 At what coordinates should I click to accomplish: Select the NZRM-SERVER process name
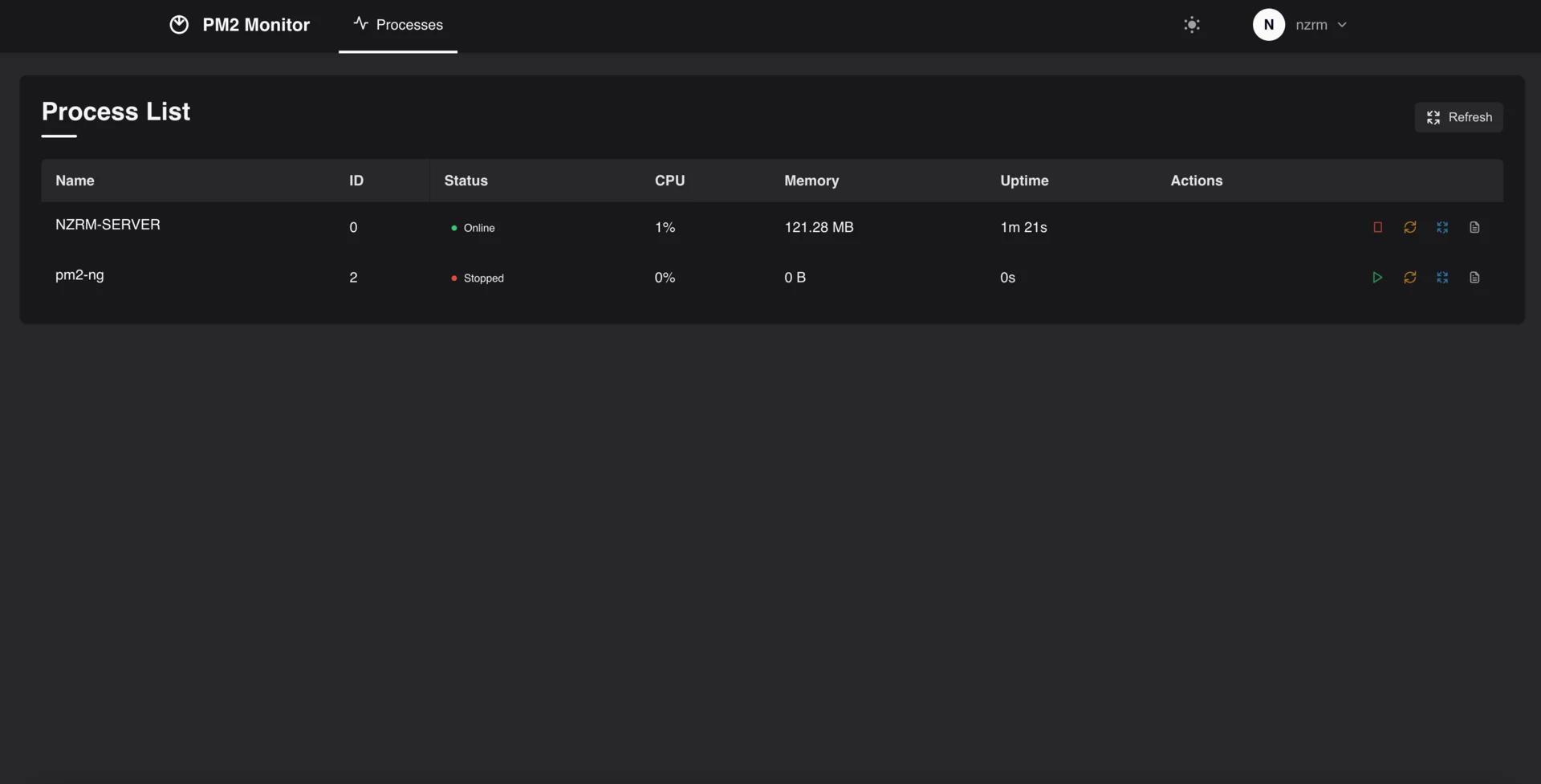pos(108,225)
